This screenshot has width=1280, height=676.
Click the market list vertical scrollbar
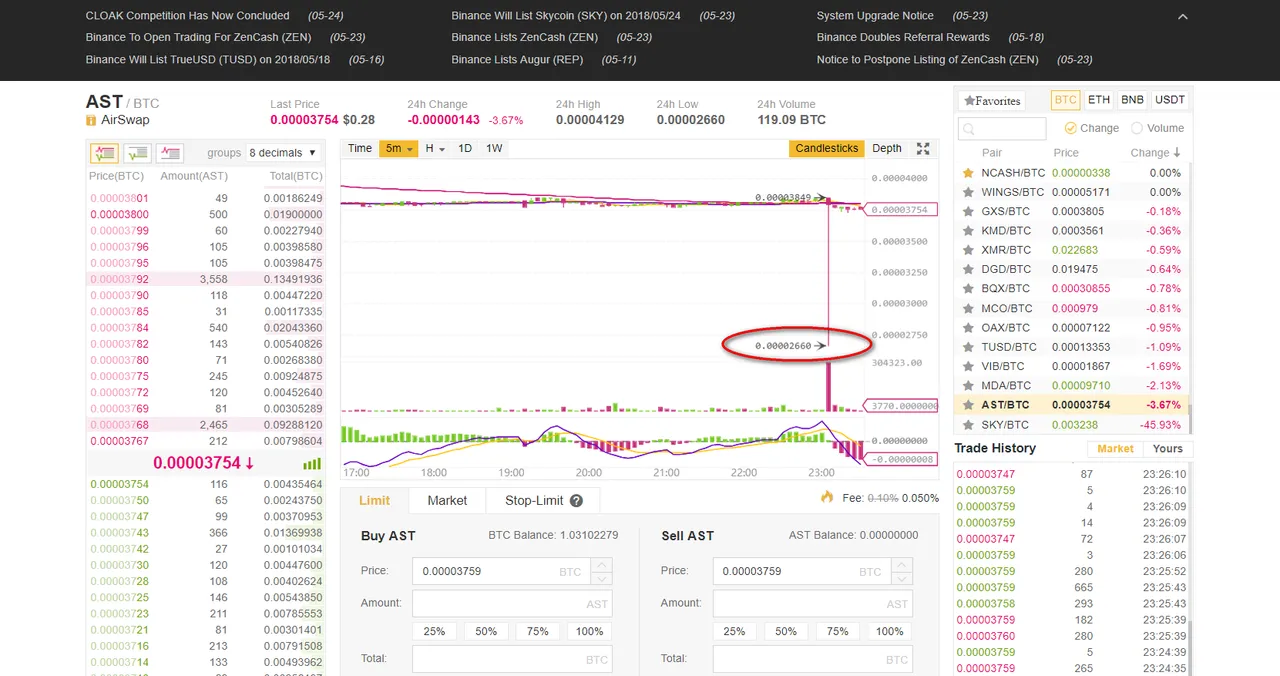pos(1189,420)
